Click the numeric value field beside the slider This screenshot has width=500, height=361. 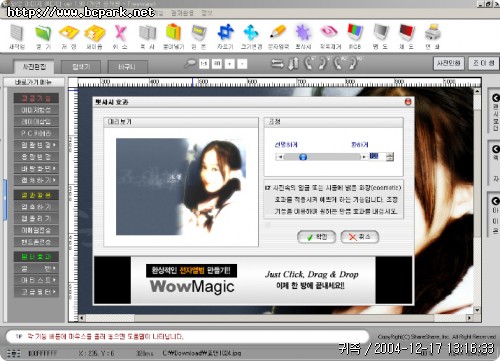[x=378, y=156]
